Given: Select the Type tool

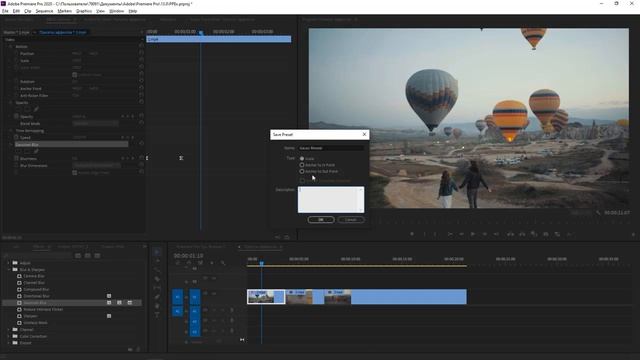Looking at the screenshot, I should point(157,315).
